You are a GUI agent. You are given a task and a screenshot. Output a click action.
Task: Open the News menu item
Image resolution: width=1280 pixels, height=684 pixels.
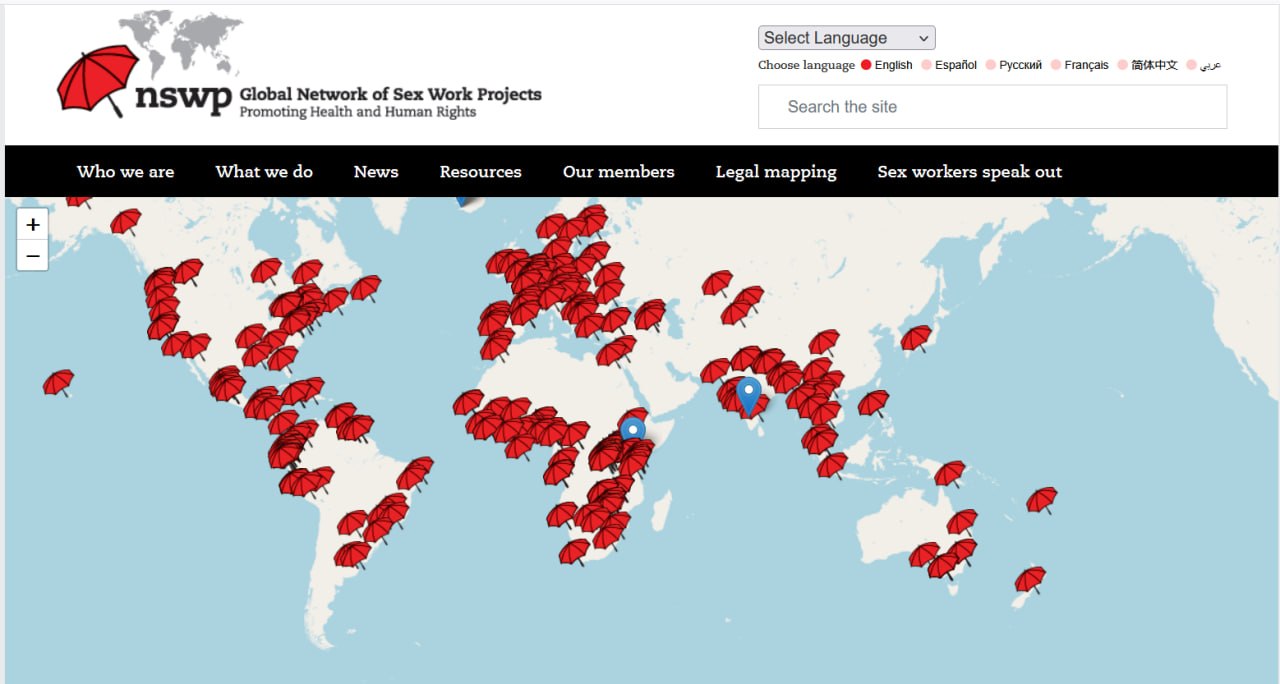pos(376,172)
